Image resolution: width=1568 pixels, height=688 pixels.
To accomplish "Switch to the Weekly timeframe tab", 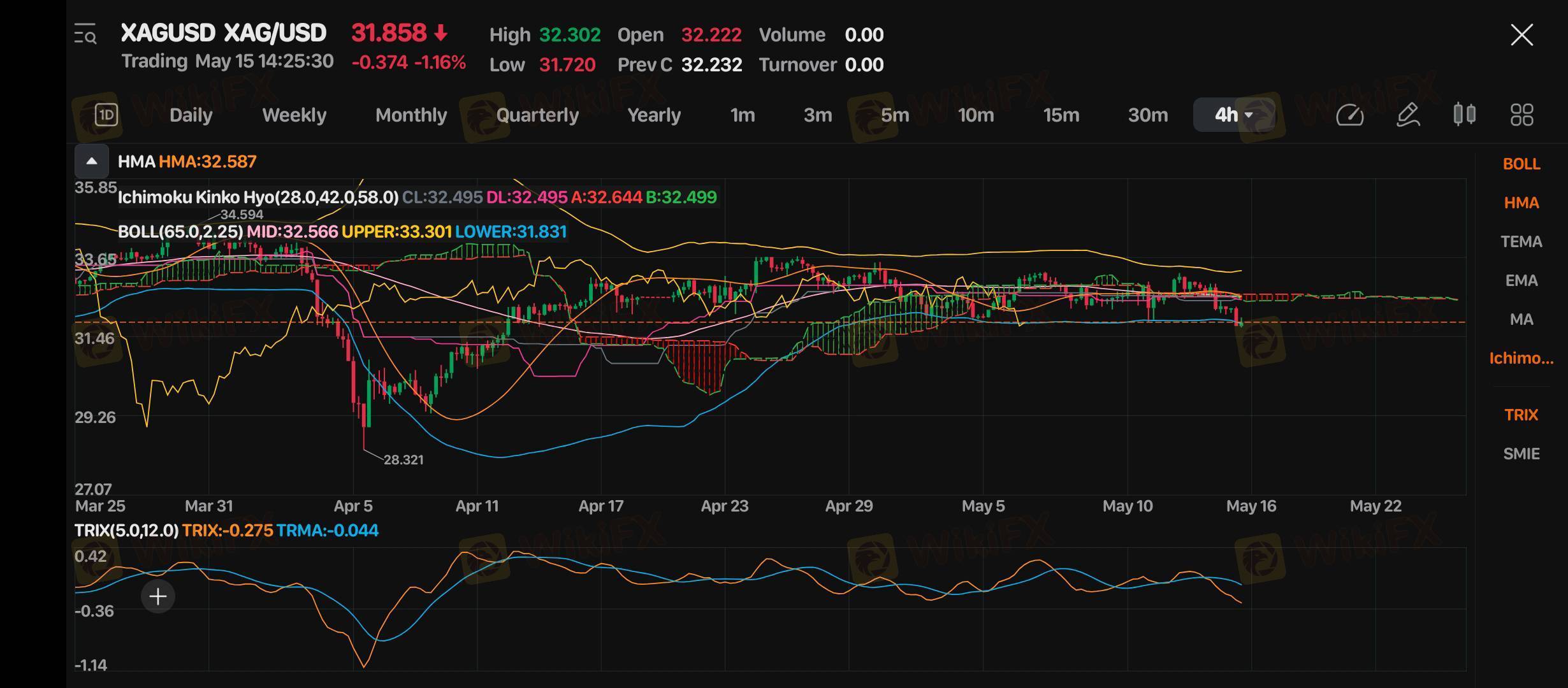I will (294, 115).
